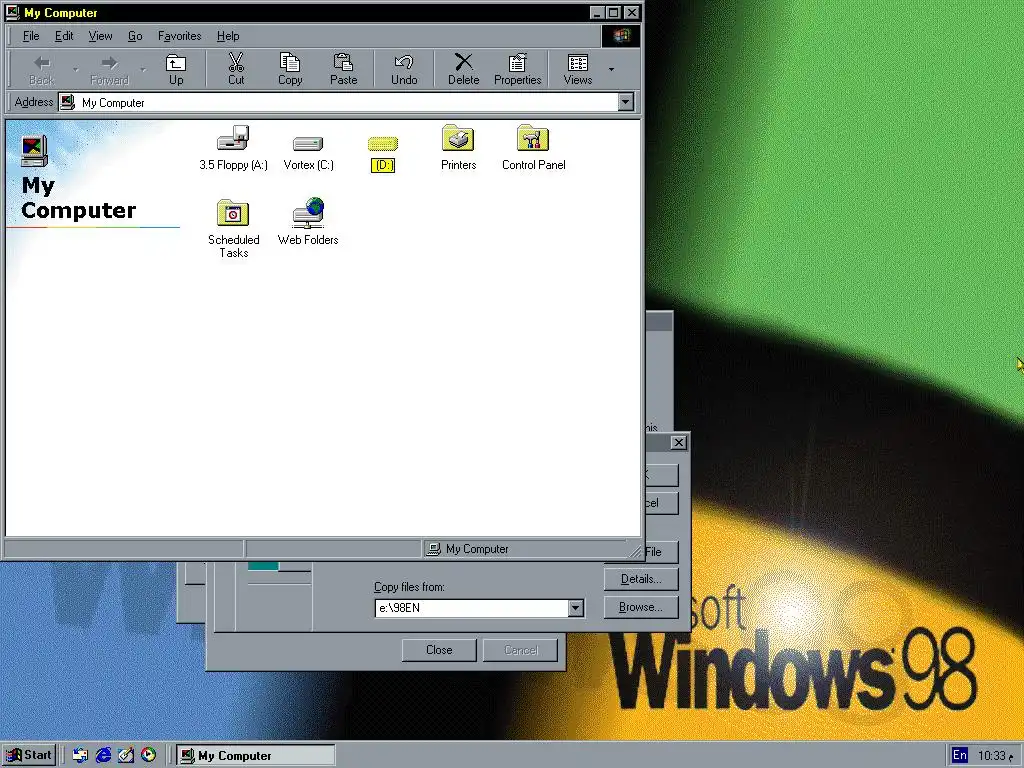Click the Address bar My Computer icon
The height and width of the screenshot is (768, 1024).
coord(67,102)
